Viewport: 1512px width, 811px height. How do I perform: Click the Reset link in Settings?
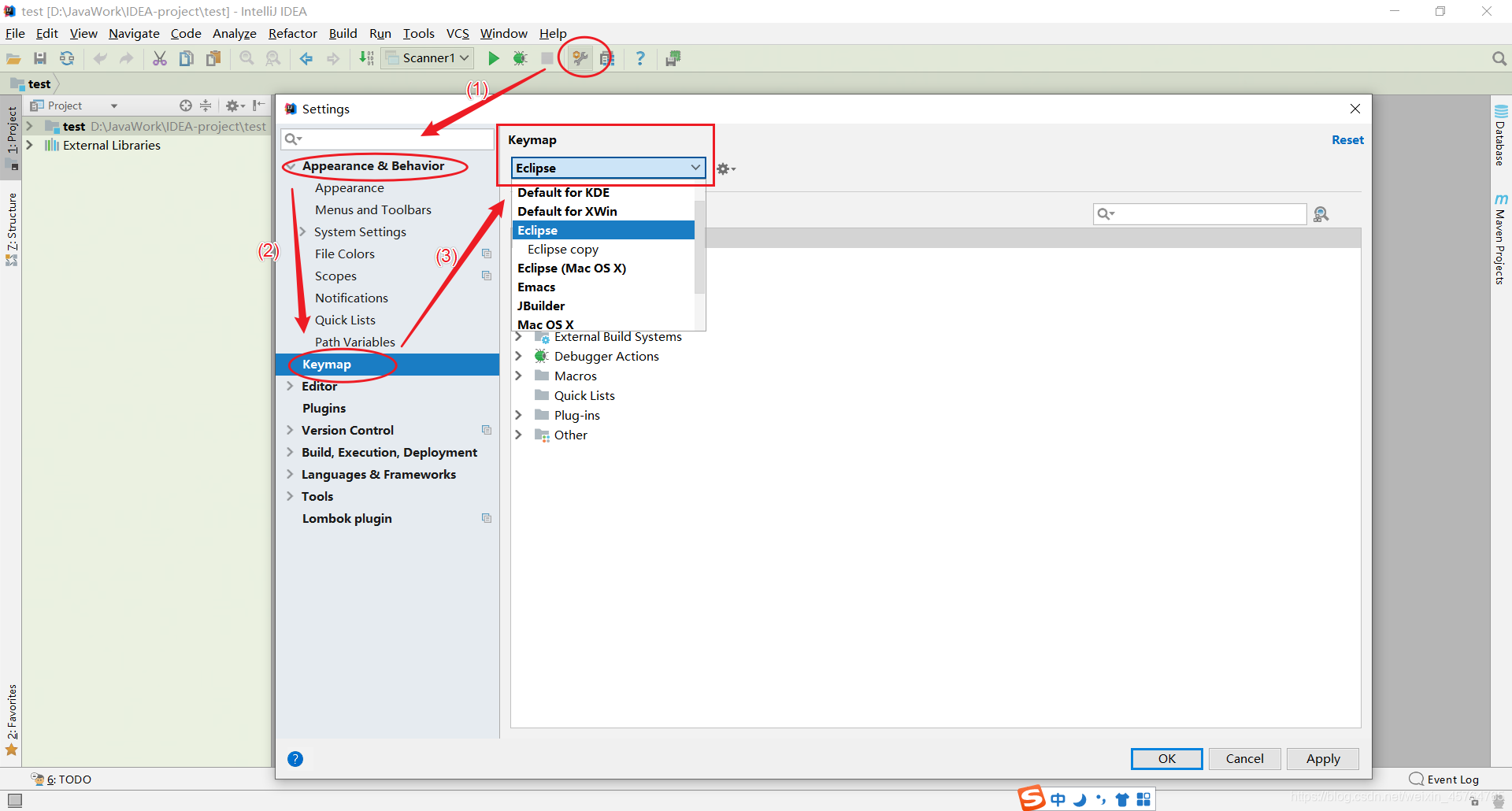coord(1347,139)
